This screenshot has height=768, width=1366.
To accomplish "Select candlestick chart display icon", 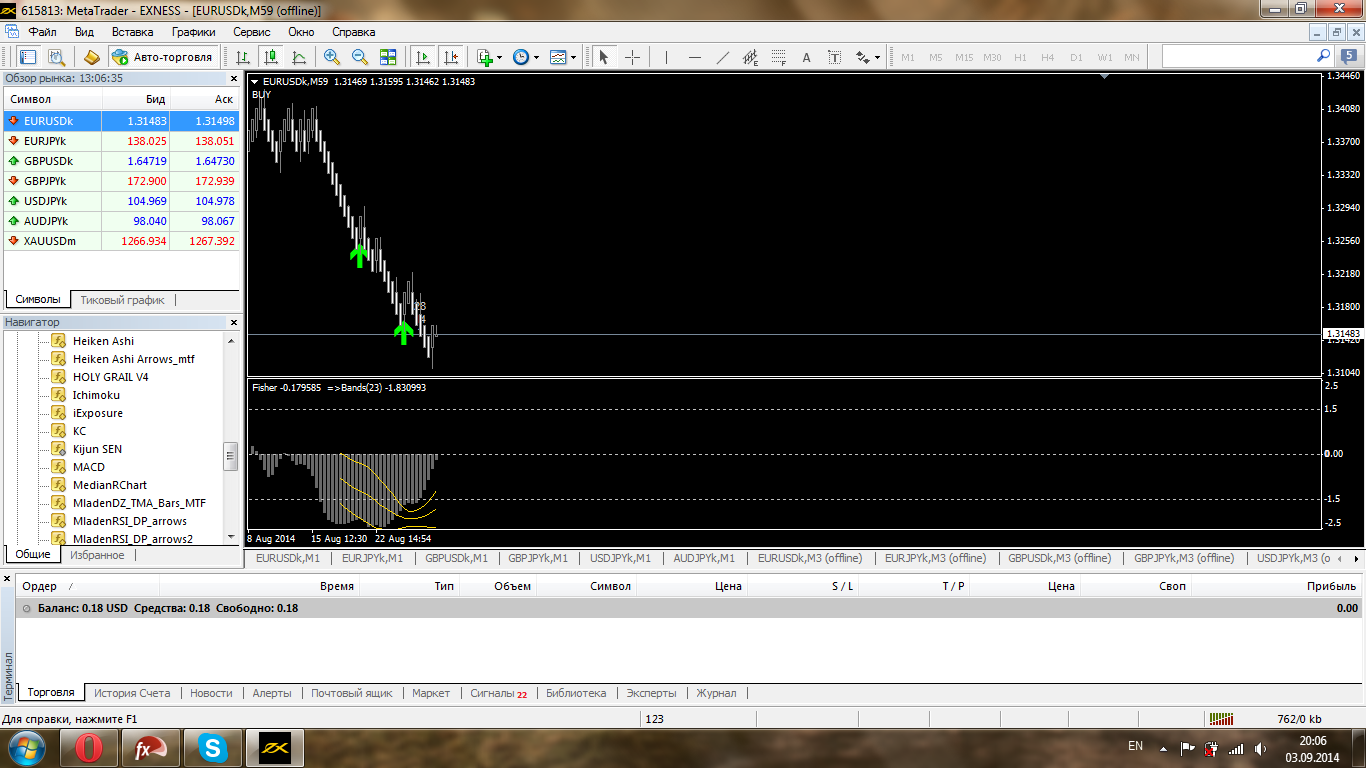I will (270, 57).
